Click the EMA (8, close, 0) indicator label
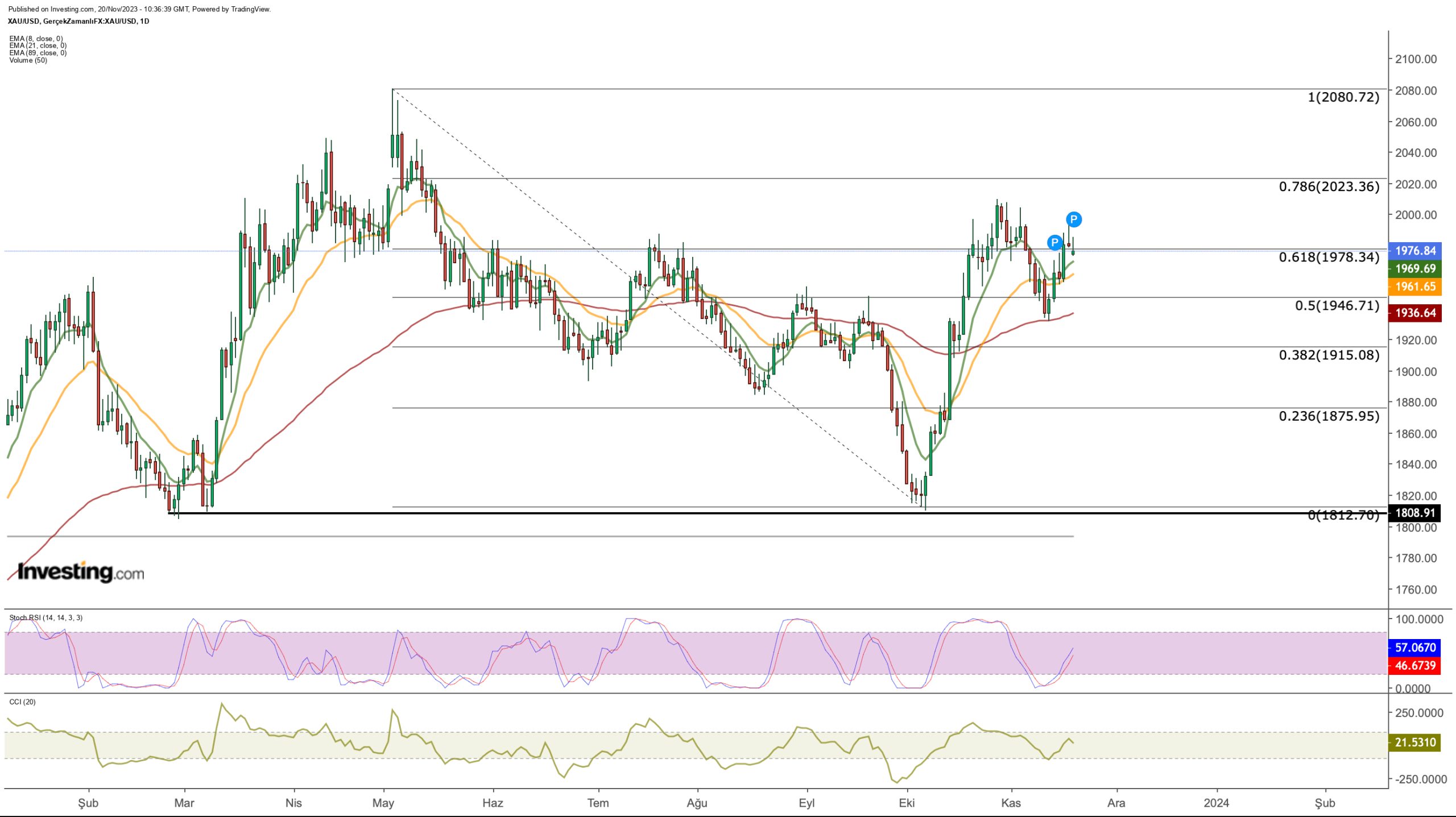Viewport: 1456px width, 817px height. [x=36, y=39]
